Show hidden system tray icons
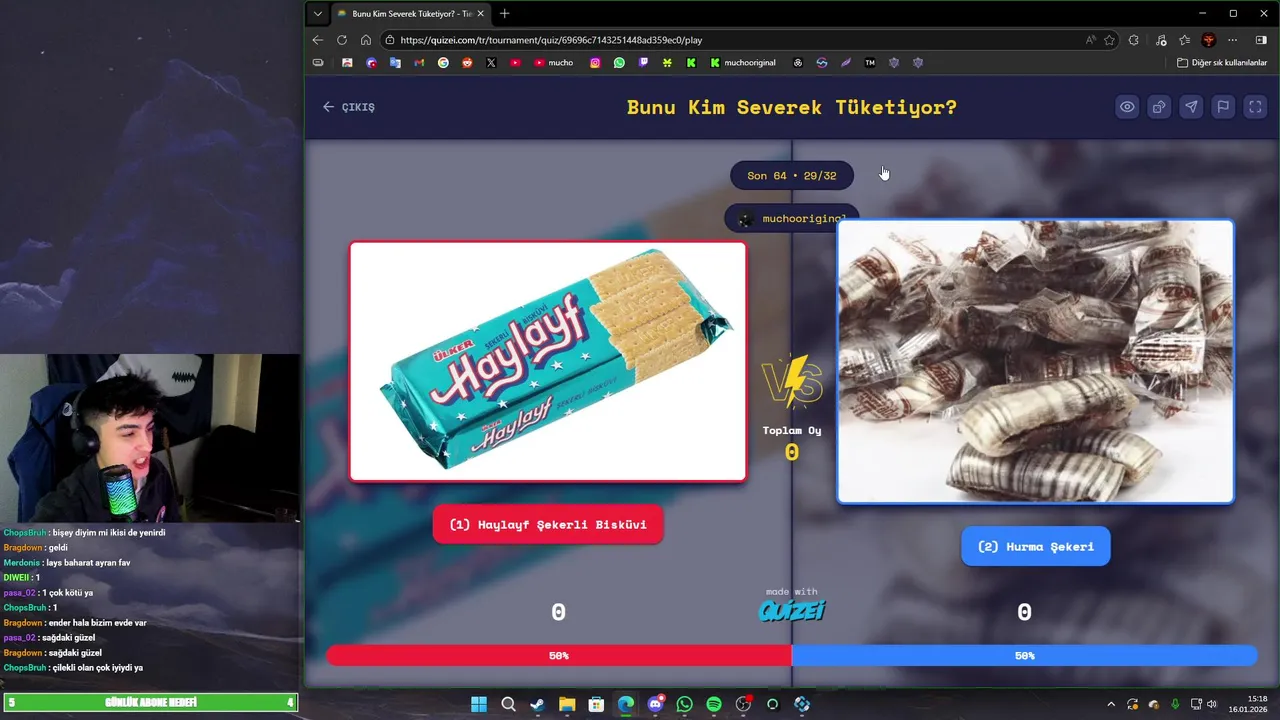The width and height of the screenshot is (1280, 720). 1110,704
